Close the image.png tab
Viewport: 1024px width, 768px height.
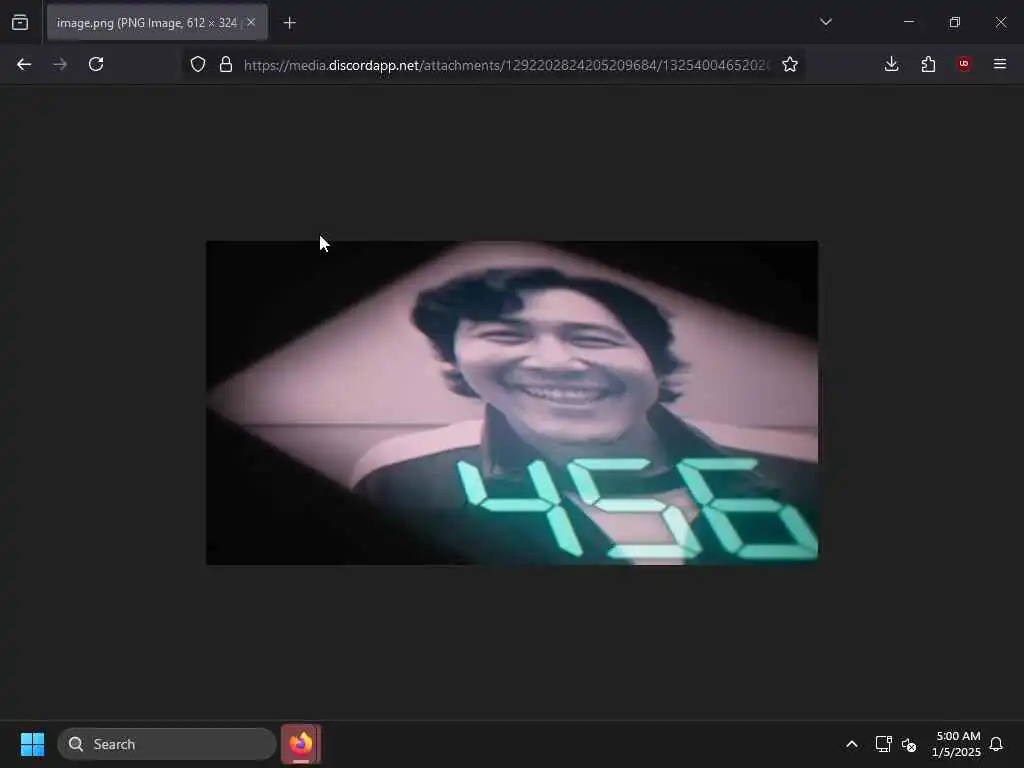251,22
